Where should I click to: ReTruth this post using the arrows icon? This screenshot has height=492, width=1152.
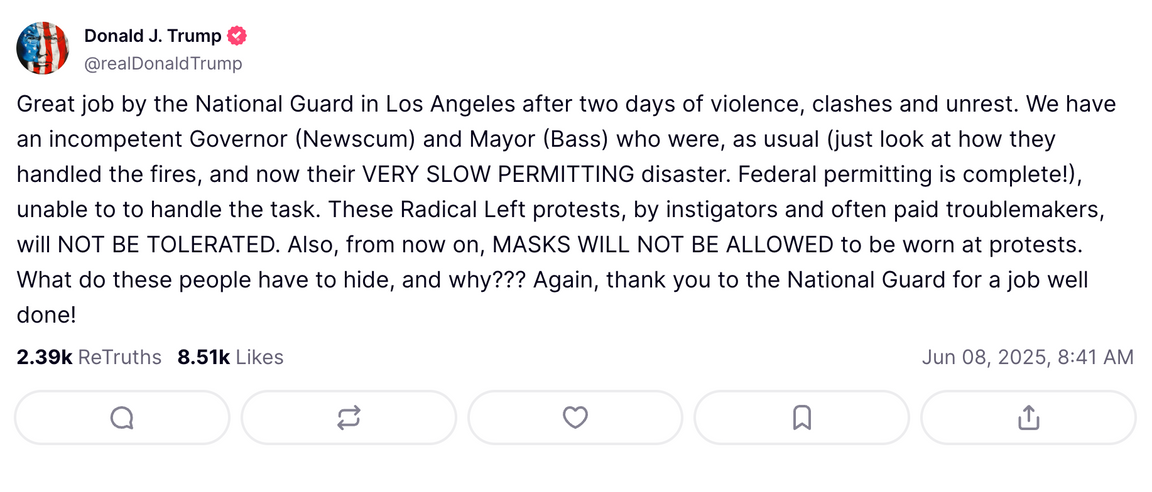coord(348,418)
